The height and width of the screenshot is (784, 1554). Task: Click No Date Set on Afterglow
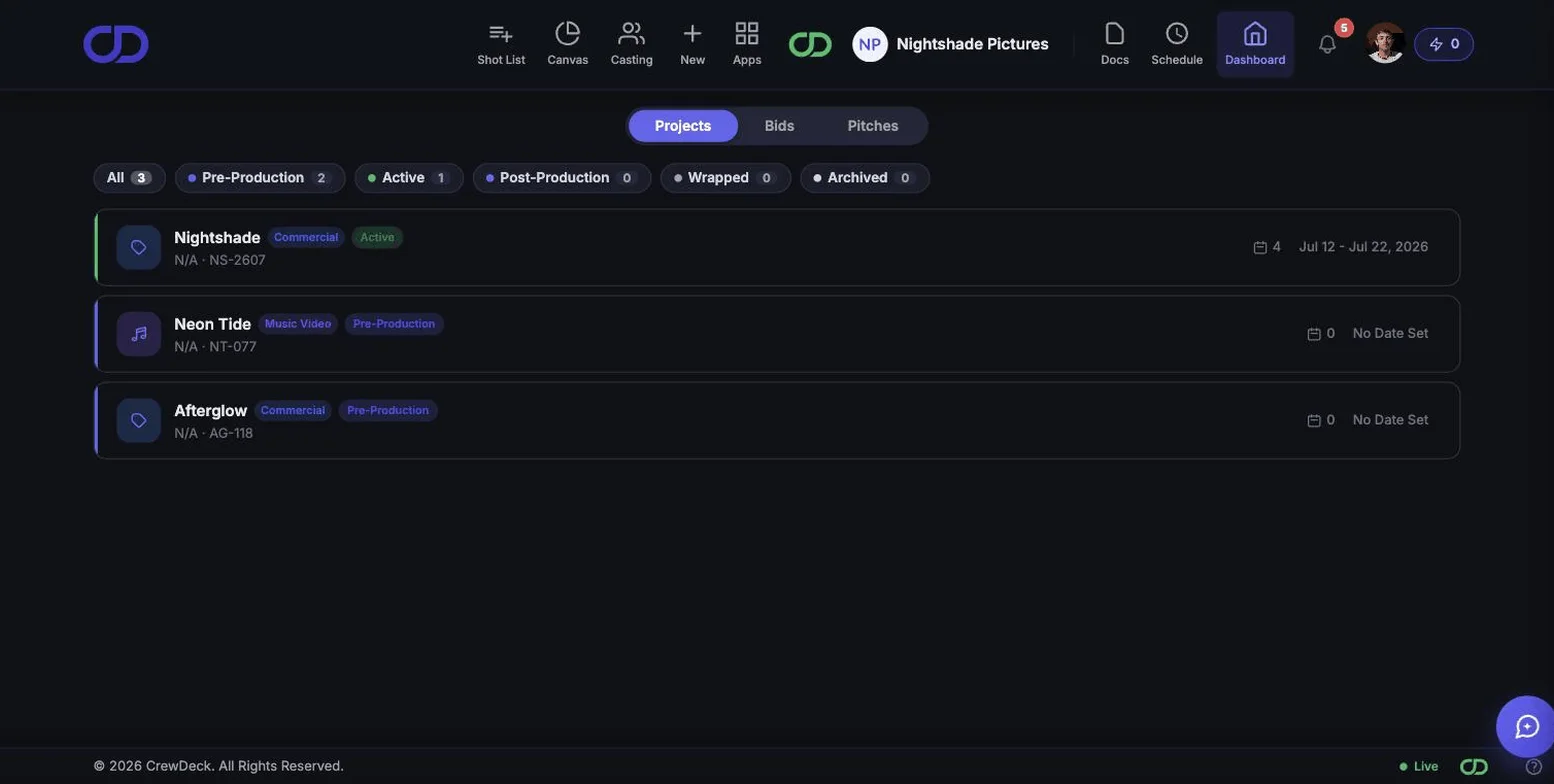point(1391,421)
